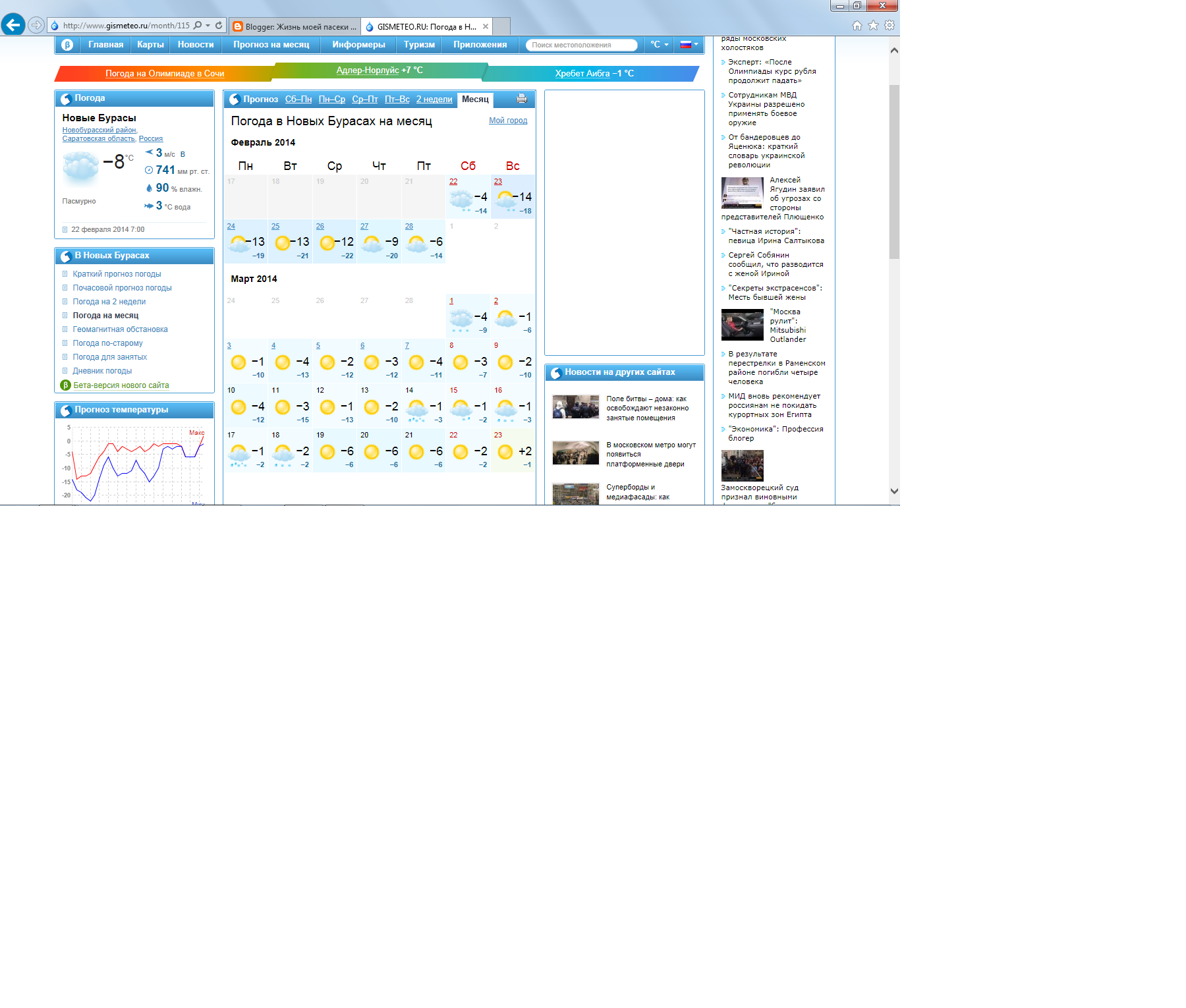Open the address bar history dropdown arrow

[208, 26]
